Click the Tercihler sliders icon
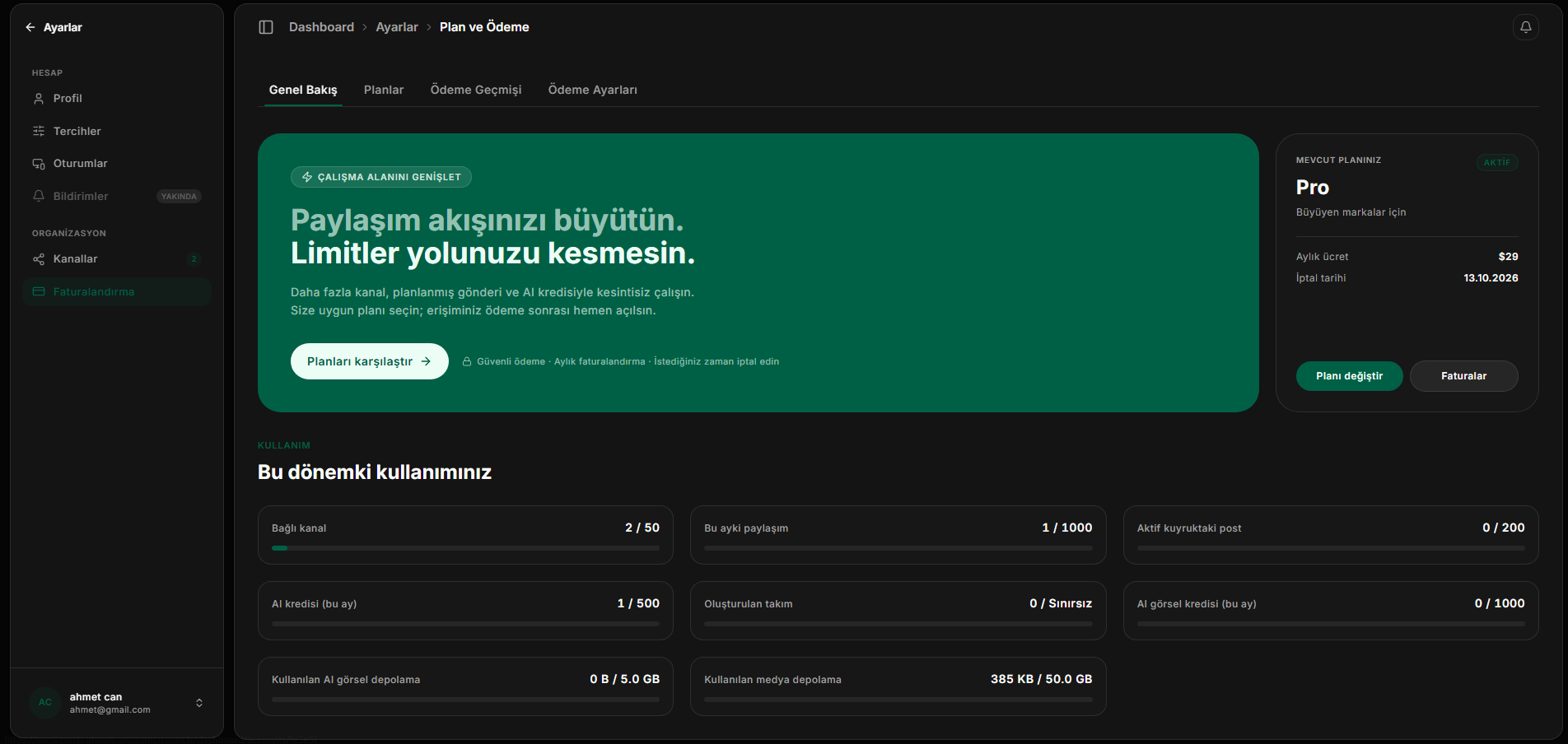Screen dimensions: 1568x744 39,131
